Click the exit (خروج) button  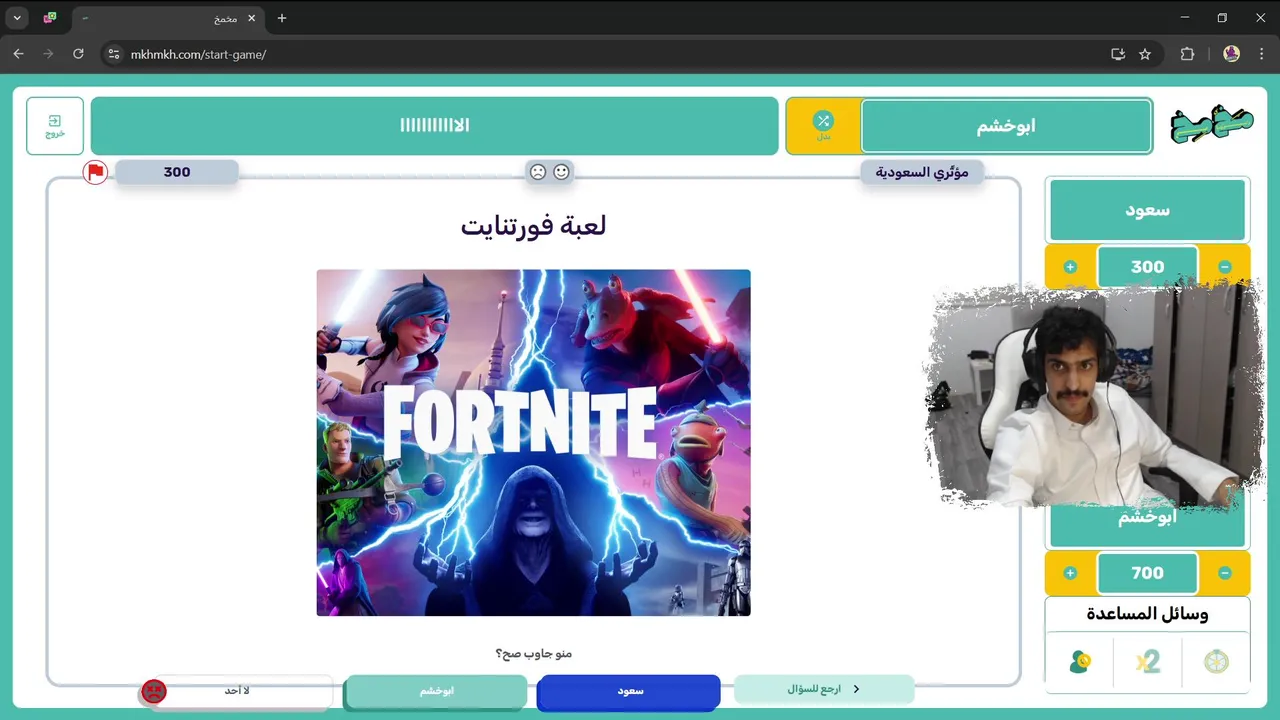click(x=55, y=126)
